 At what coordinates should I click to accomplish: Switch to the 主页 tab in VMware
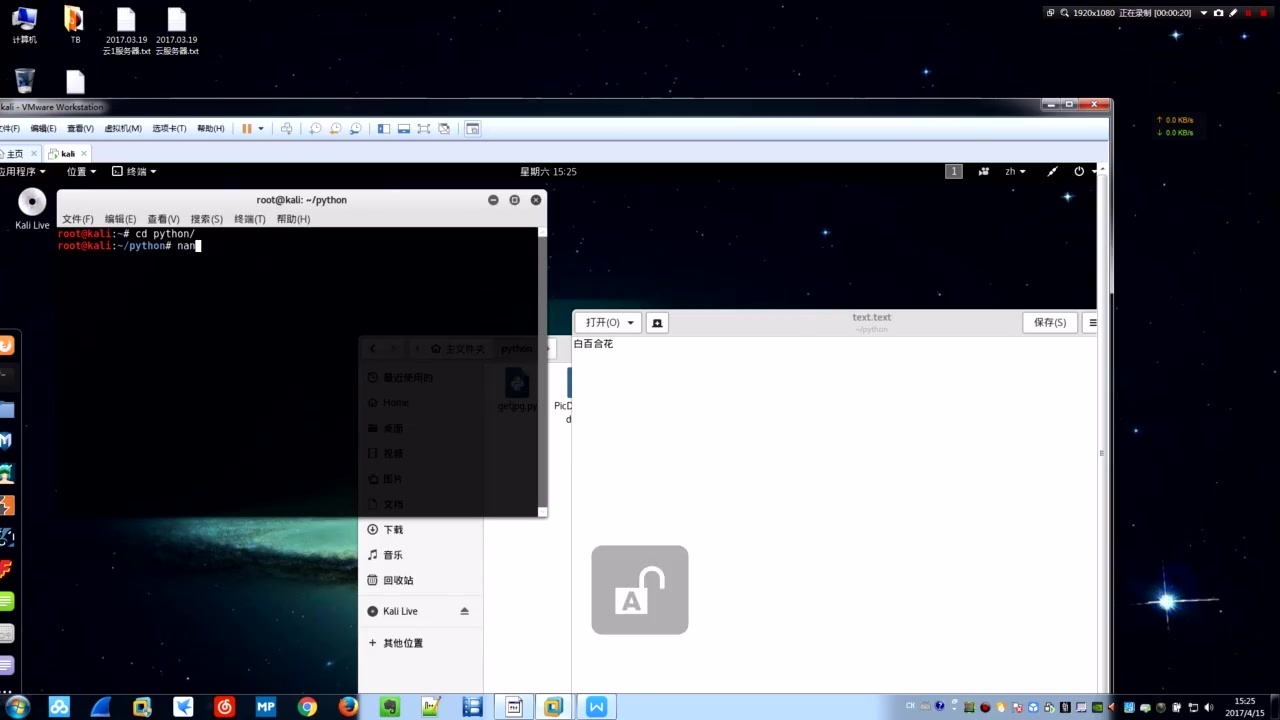point(14,153)
